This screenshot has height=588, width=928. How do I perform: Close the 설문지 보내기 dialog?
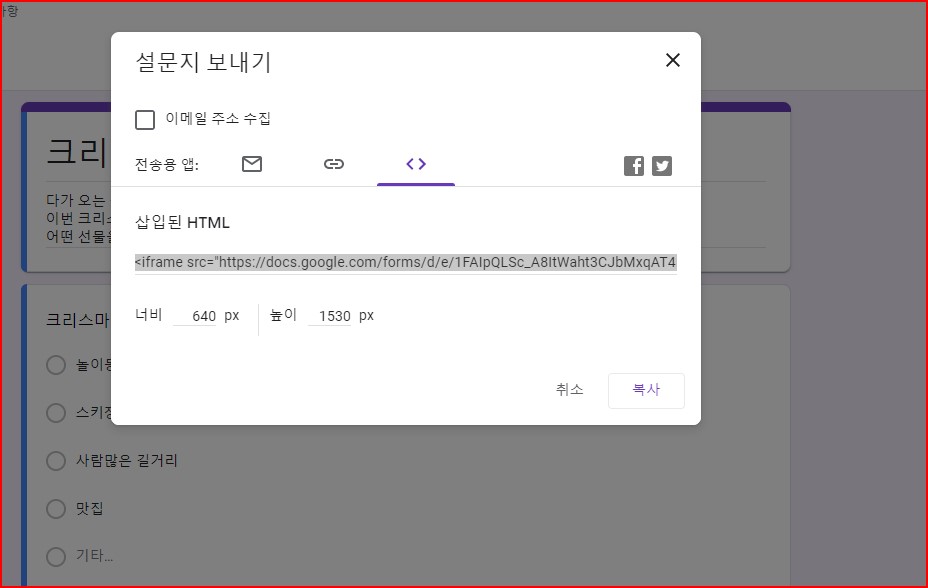tap(672, 60)
